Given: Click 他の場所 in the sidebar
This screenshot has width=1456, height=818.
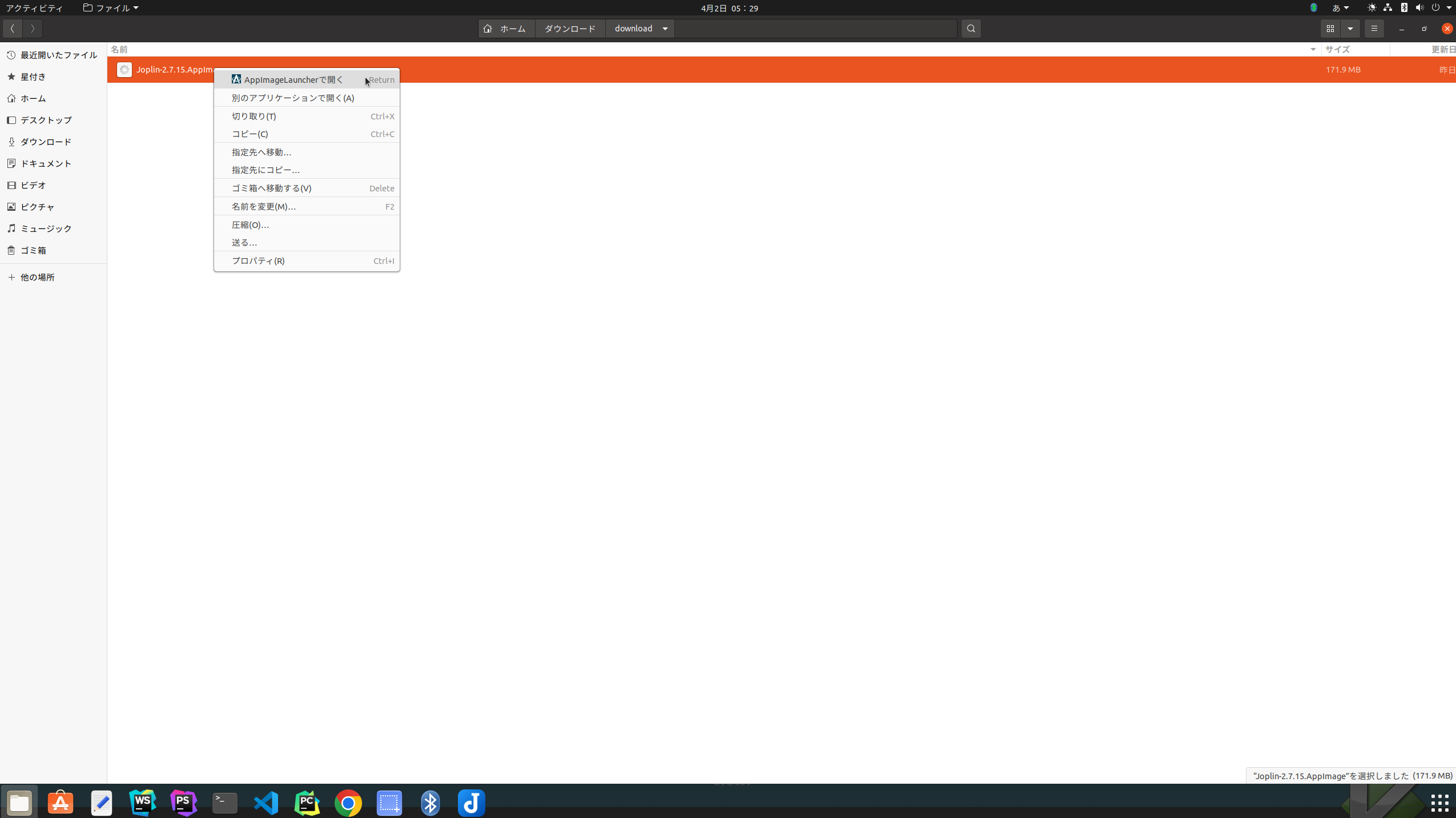Looking at the screenshot, I should (38, 277).
